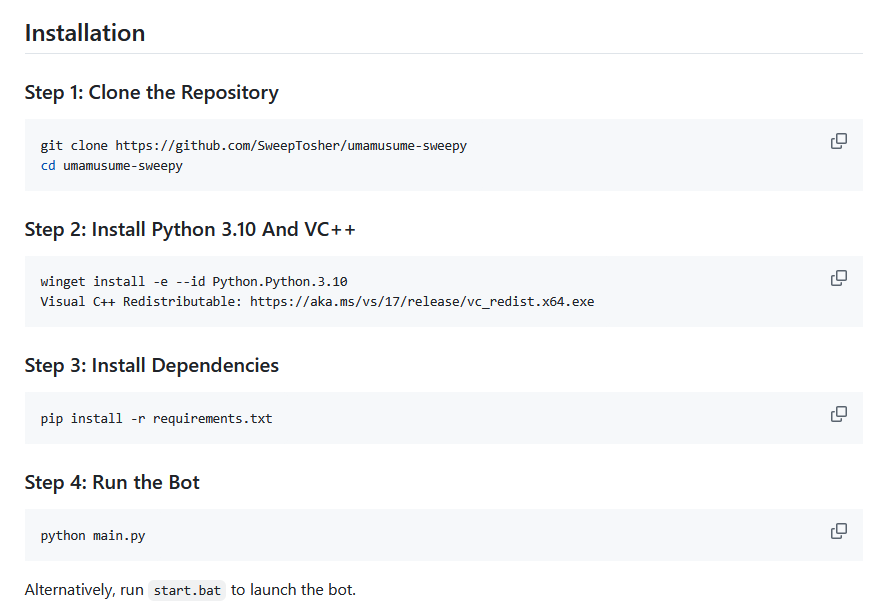This screenshot has height=607, width=882.
Task: Copy the pip install requirements command
Action: (x=839, y=414)
